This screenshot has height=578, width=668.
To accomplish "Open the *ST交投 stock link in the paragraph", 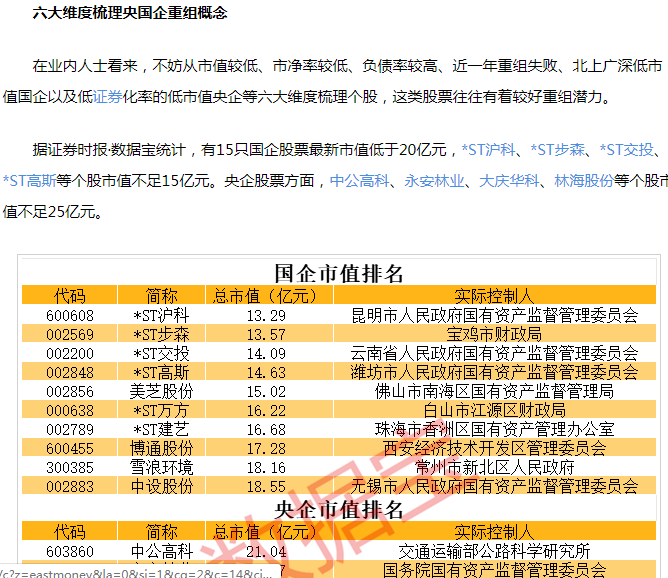I will coord(627,150).
